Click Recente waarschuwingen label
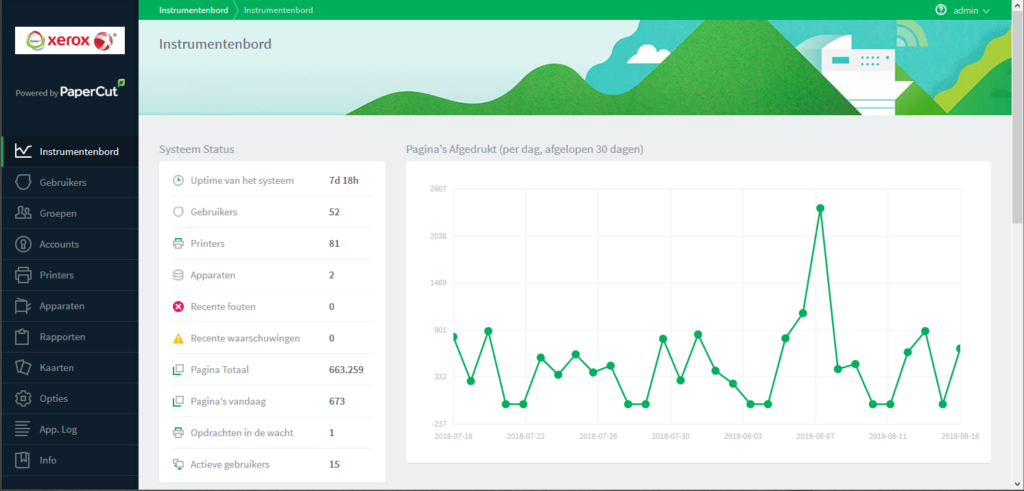 pyautogui.click(x=245, y=338)
